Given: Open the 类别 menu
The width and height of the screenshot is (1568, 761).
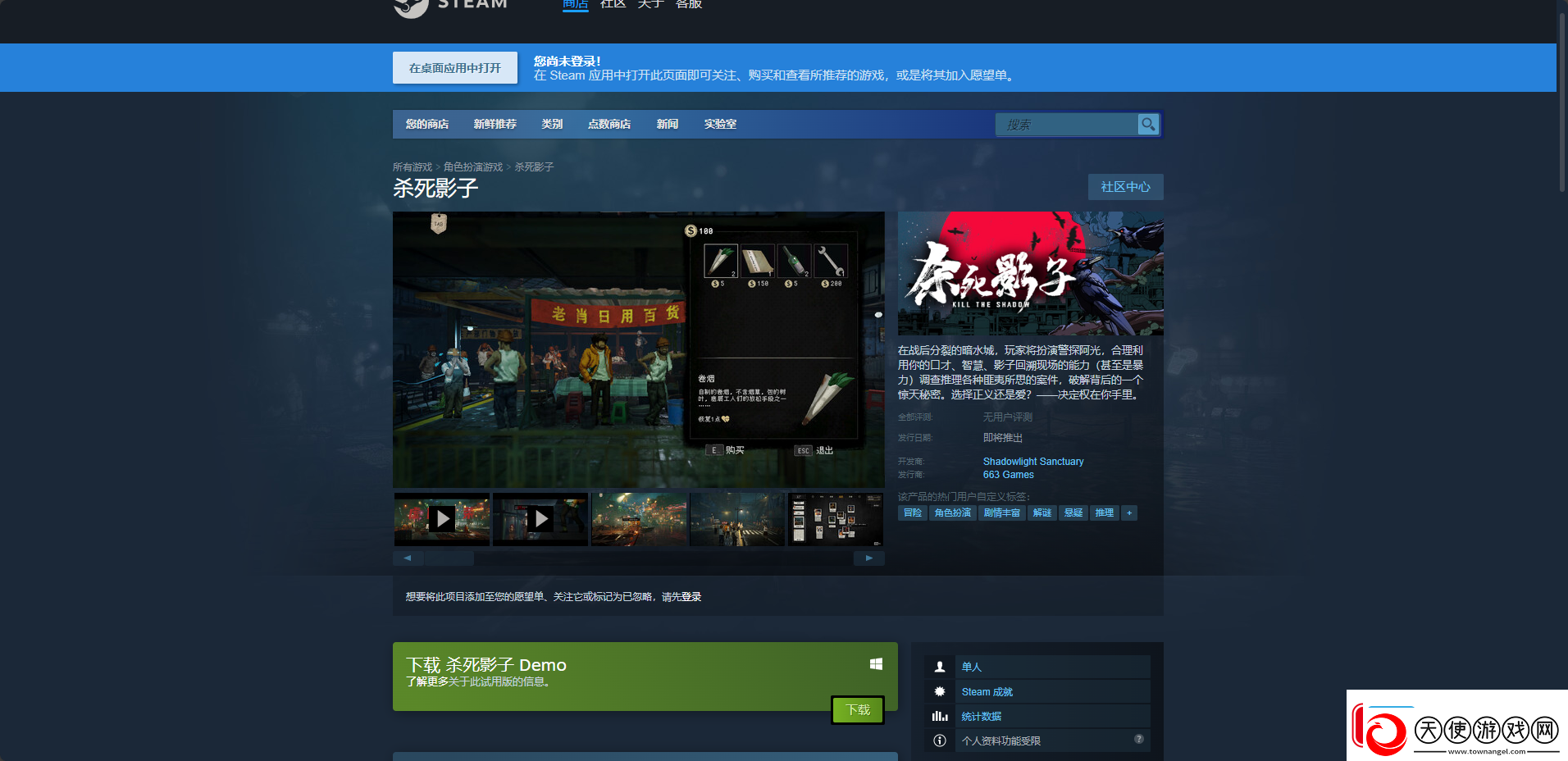Looking at the screenshot, I should 552,124.
